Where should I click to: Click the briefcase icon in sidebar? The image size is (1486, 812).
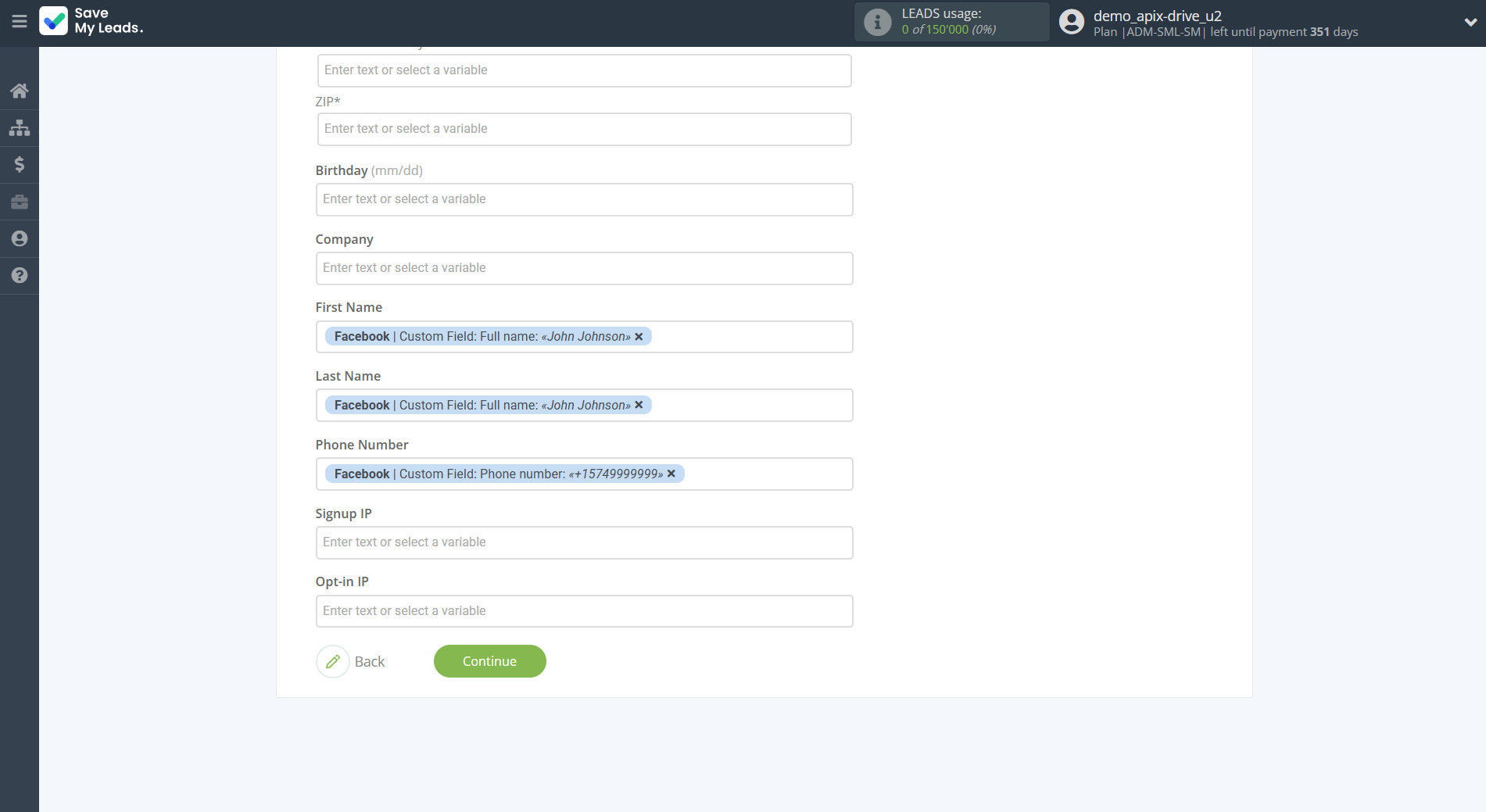(x=20, y=202)
